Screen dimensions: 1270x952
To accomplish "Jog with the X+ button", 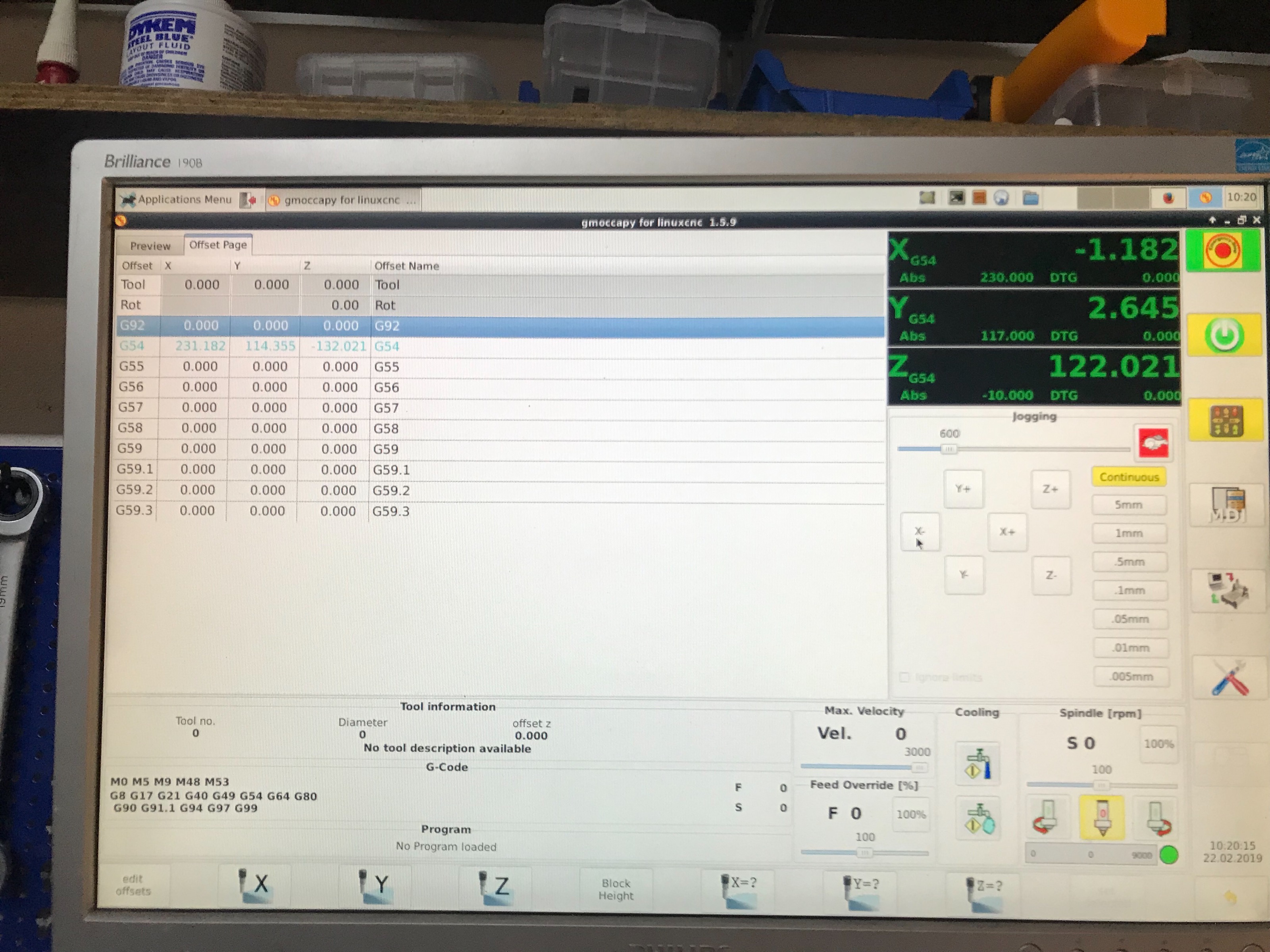I will click(x=1007, y=532).
